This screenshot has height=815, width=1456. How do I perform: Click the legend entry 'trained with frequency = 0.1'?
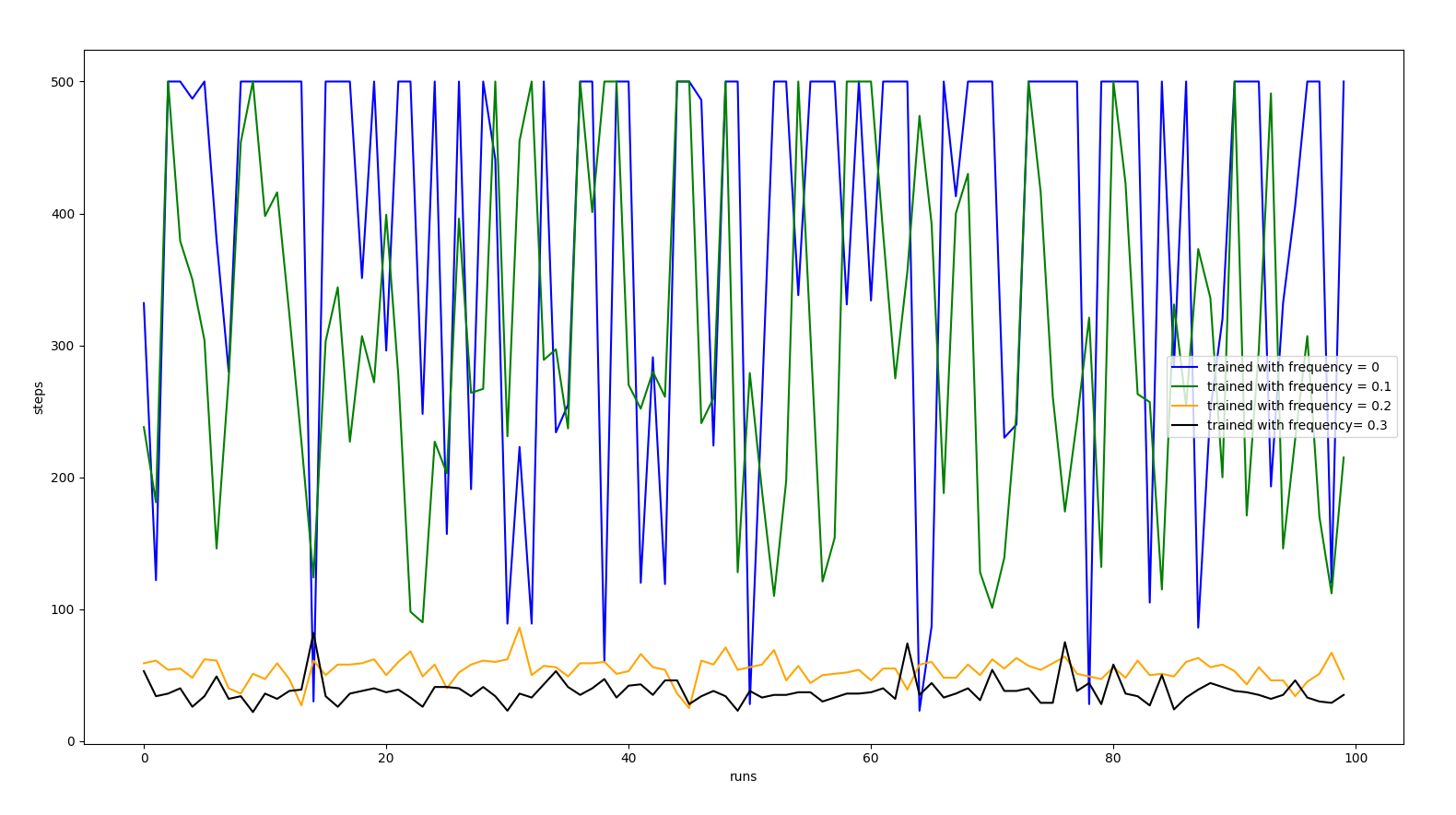click(x=1299, y=386)
